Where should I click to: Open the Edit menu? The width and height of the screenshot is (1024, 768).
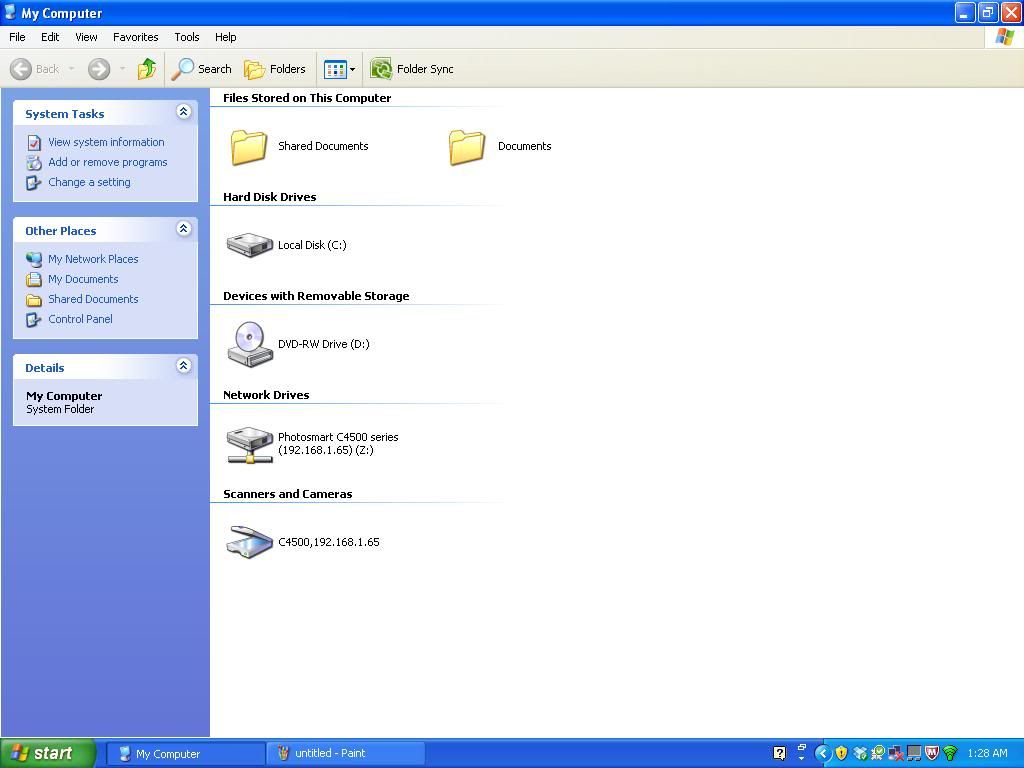(50, 37)
